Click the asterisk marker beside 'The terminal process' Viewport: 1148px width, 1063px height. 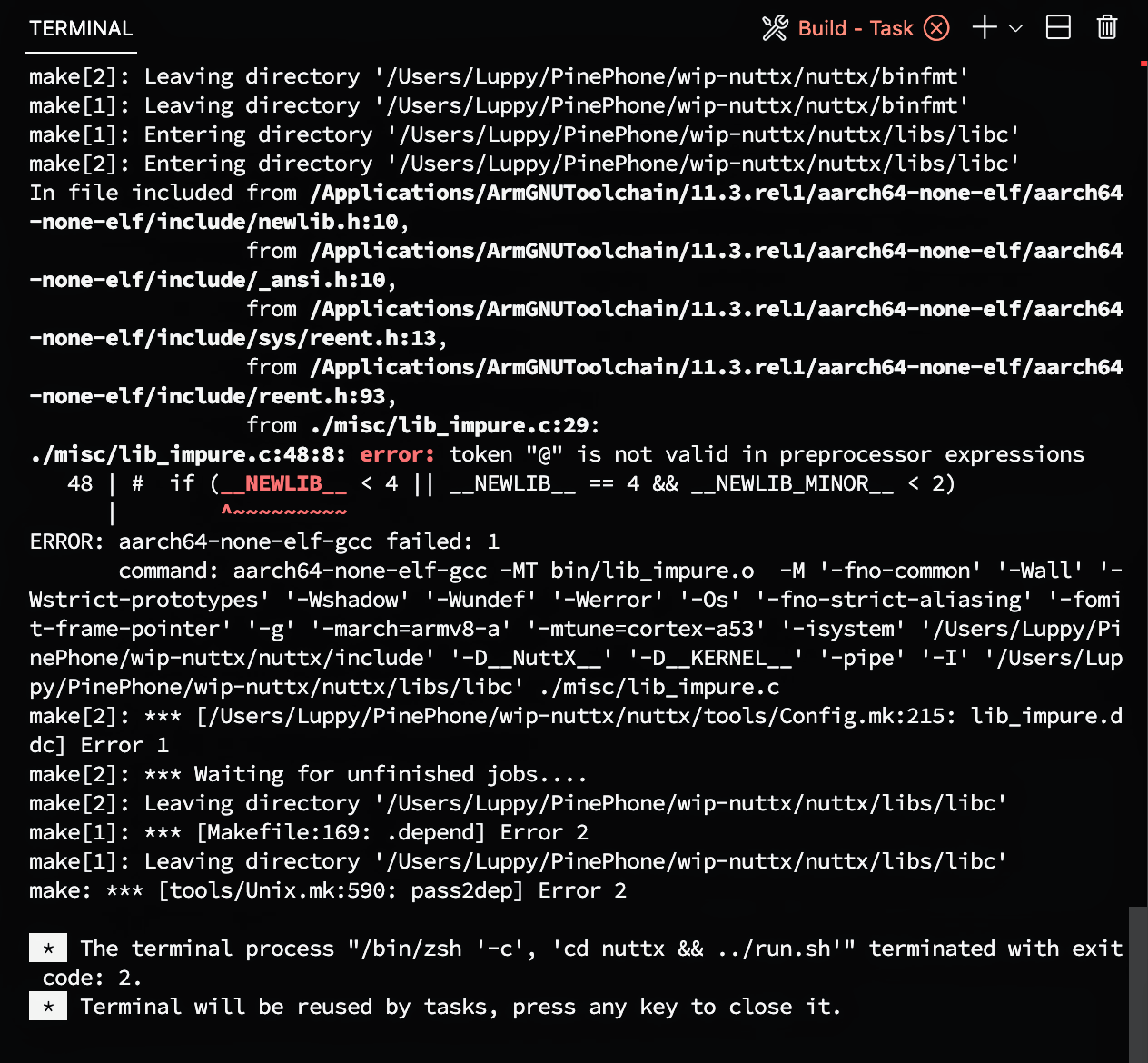point(48,949)
